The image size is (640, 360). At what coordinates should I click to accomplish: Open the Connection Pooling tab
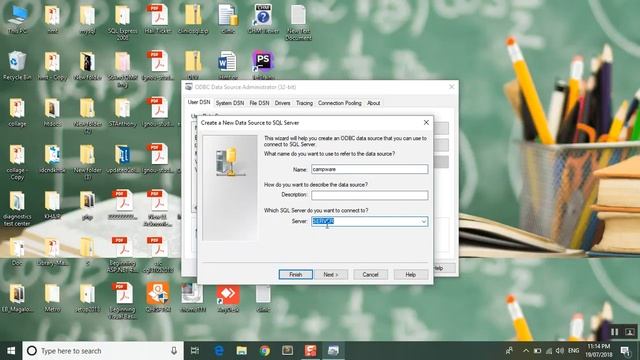340,103
